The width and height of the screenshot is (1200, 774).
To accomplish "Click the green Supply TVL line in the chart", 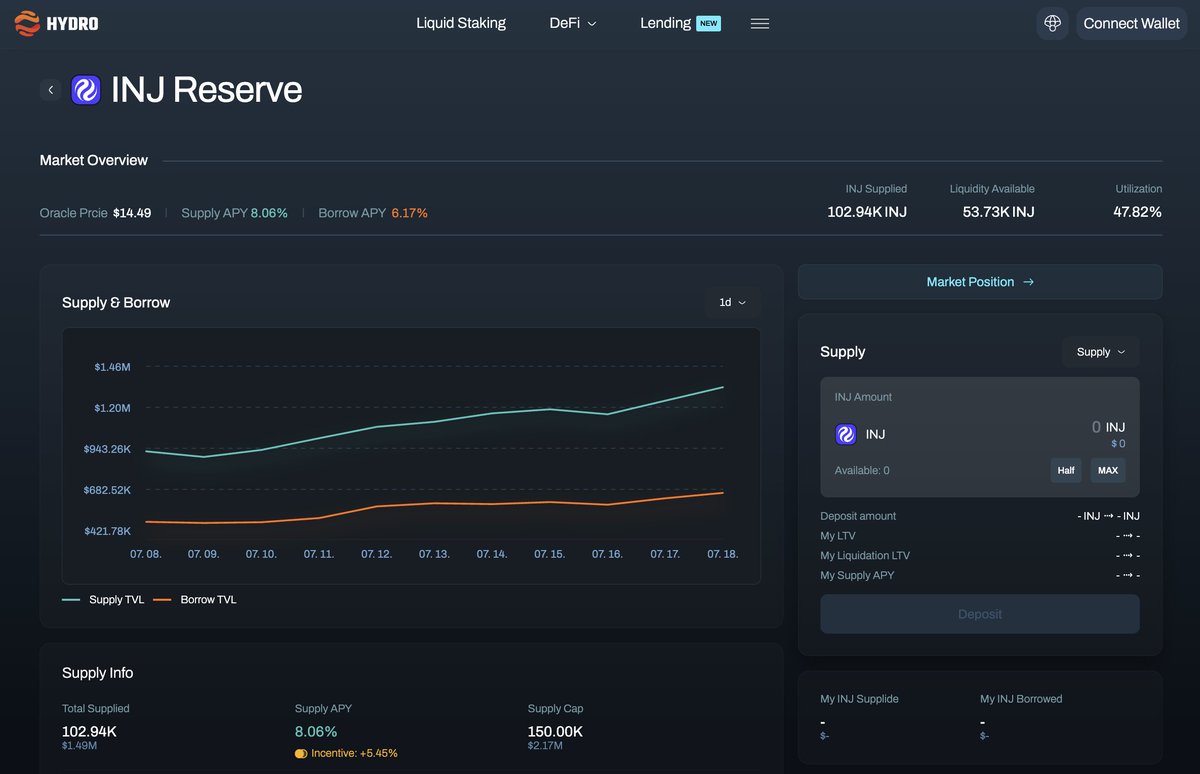I will [x=435, y=422].
